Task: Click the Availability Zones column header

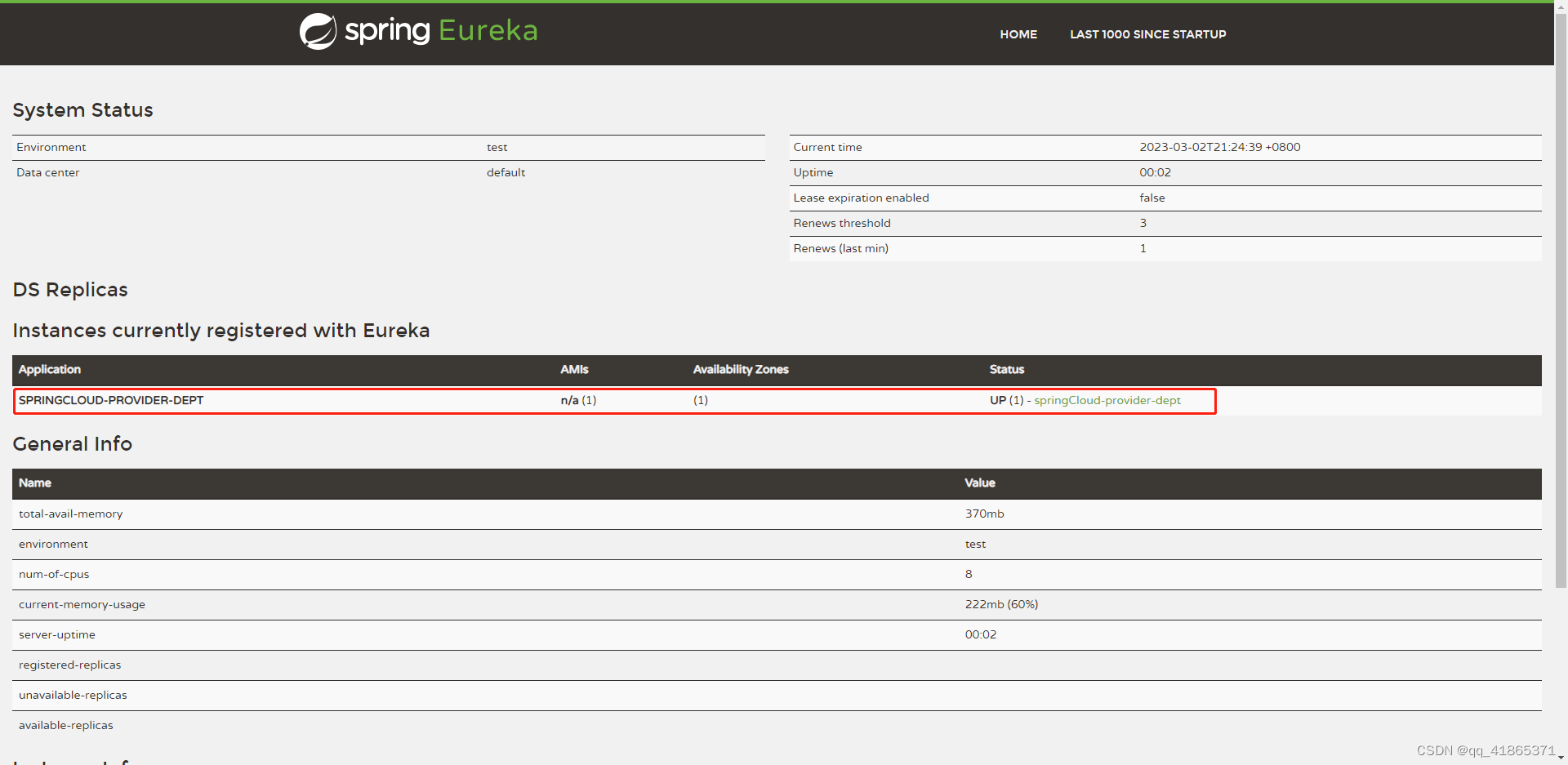Action: 741,369
